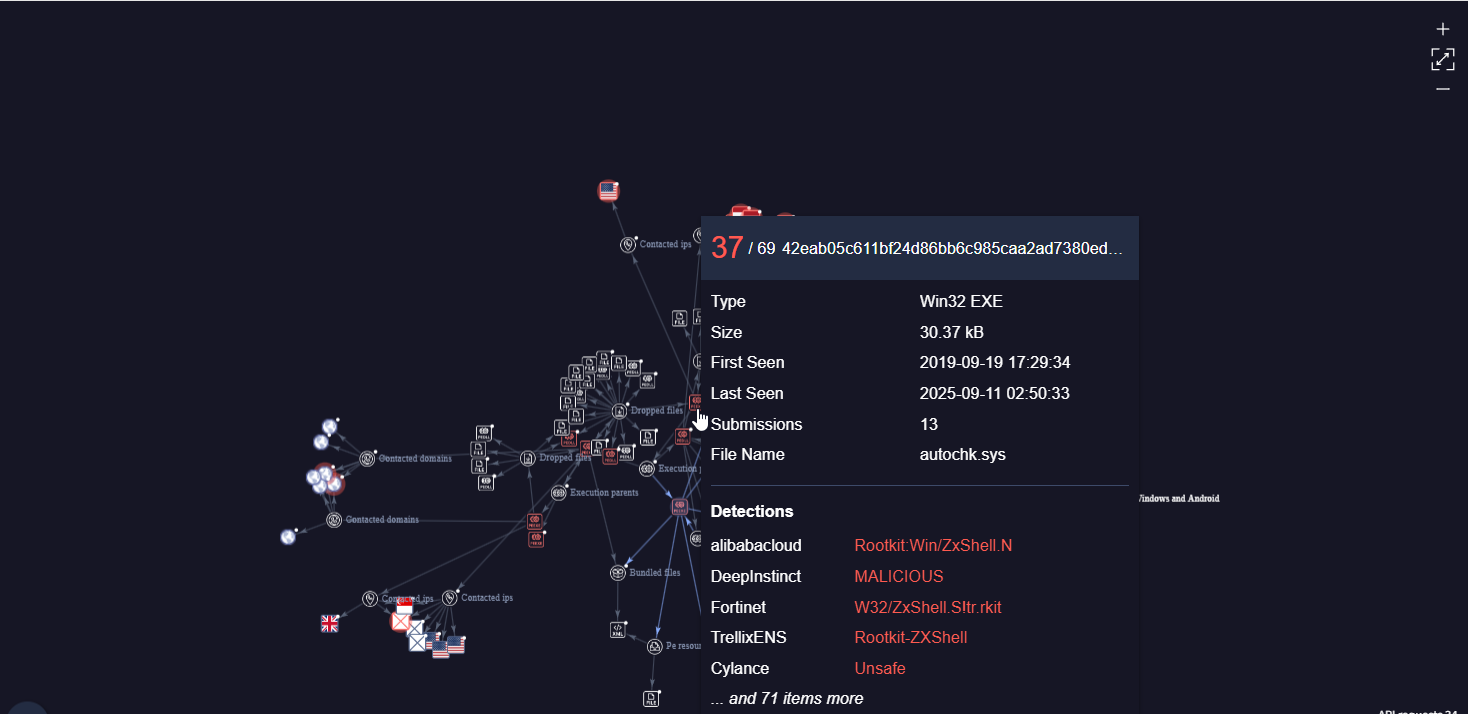Select the highlighted purple PE EXE node
This screenshot has width=1468, height=714.
[680, 507]
